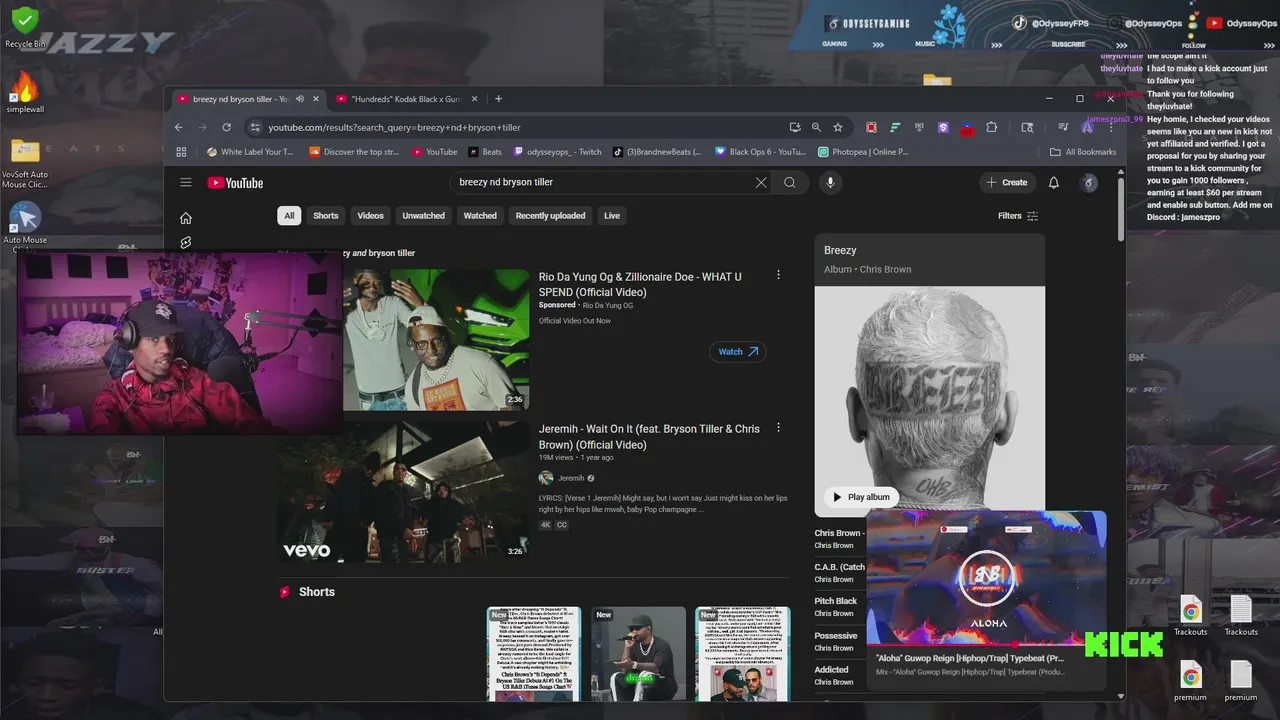The image size is (1280, 720).
Task: Open more options for Rio Da Yung video
Action: (778, 275)
